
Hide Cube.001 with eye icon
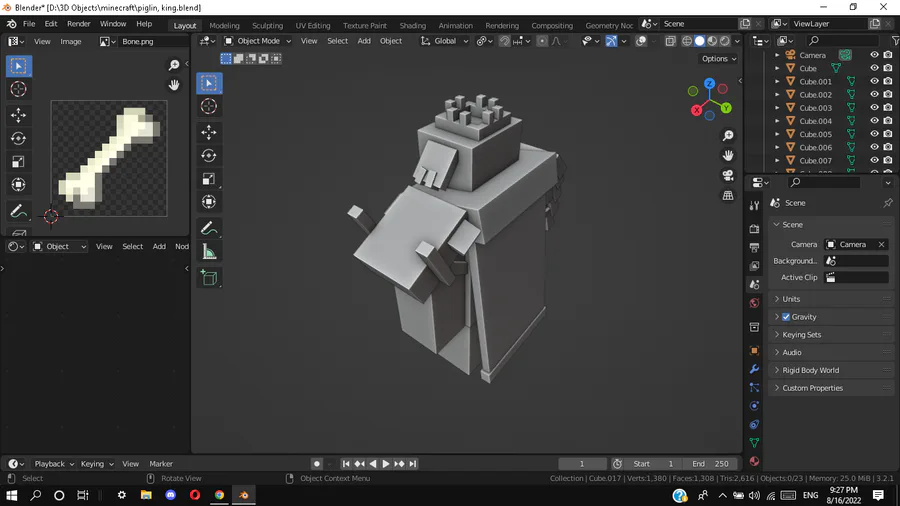click(874, 81)
